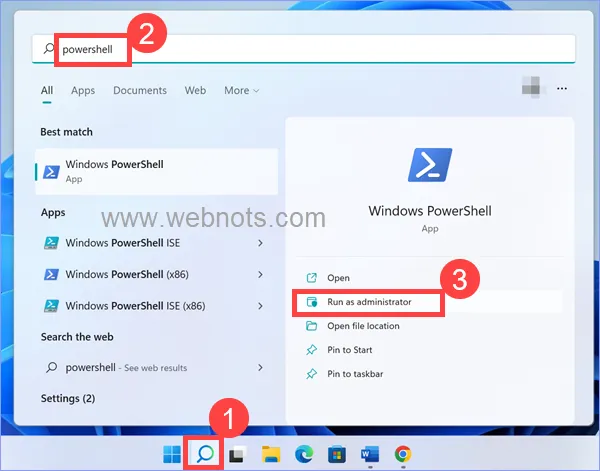Expand Windows PowerShell ISE (x86) chevron
The image size is (600, 471).
pos(261,306)
